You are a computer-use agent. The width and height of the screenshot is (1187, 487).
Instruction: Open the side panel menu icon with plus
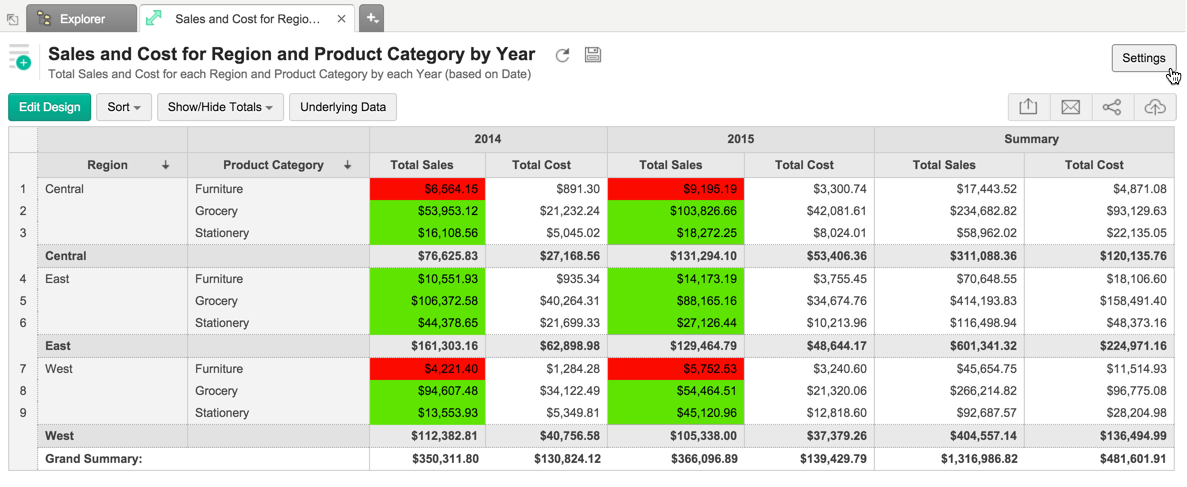point(20,58)
